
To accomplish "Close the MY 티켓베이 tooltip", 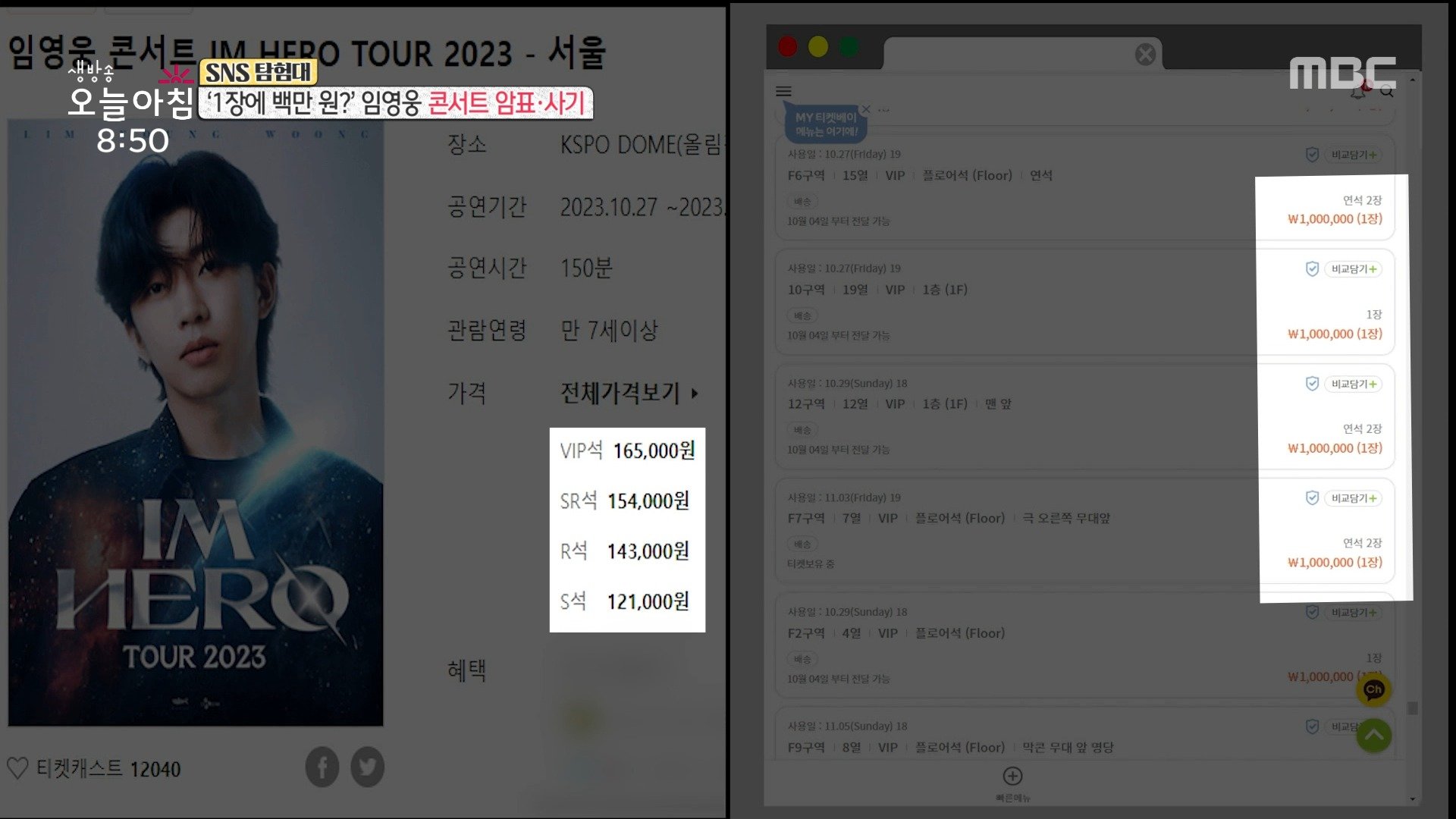I will 866,109.
